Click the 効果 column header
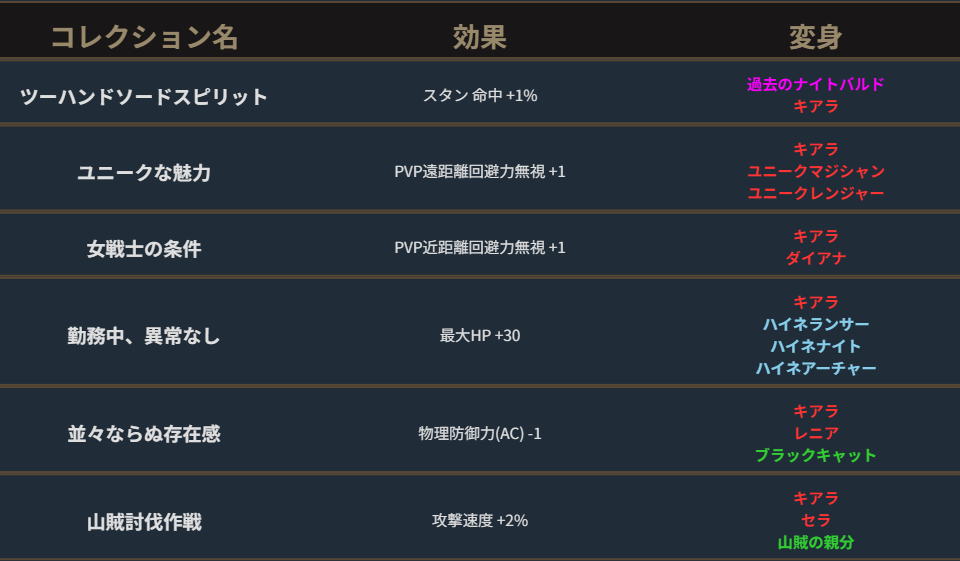The width and height of the screenshot is (960, 561). [480, 38]
